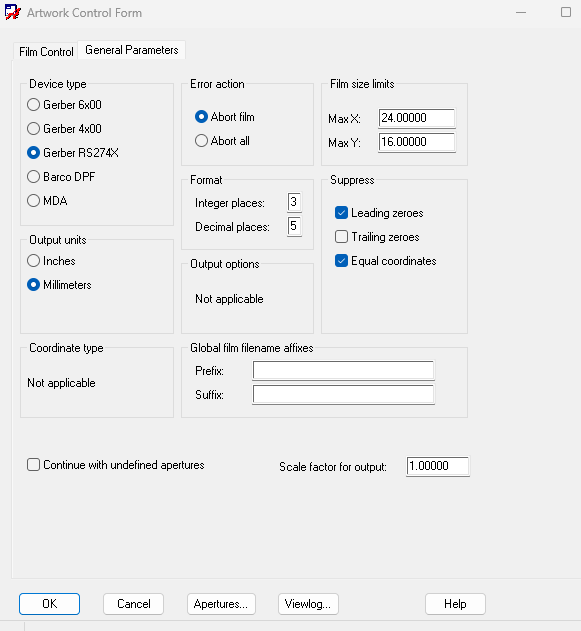Click the 'Error action' group label
Image resolution: width=581 pixels, height=631 pixels.
217,84
